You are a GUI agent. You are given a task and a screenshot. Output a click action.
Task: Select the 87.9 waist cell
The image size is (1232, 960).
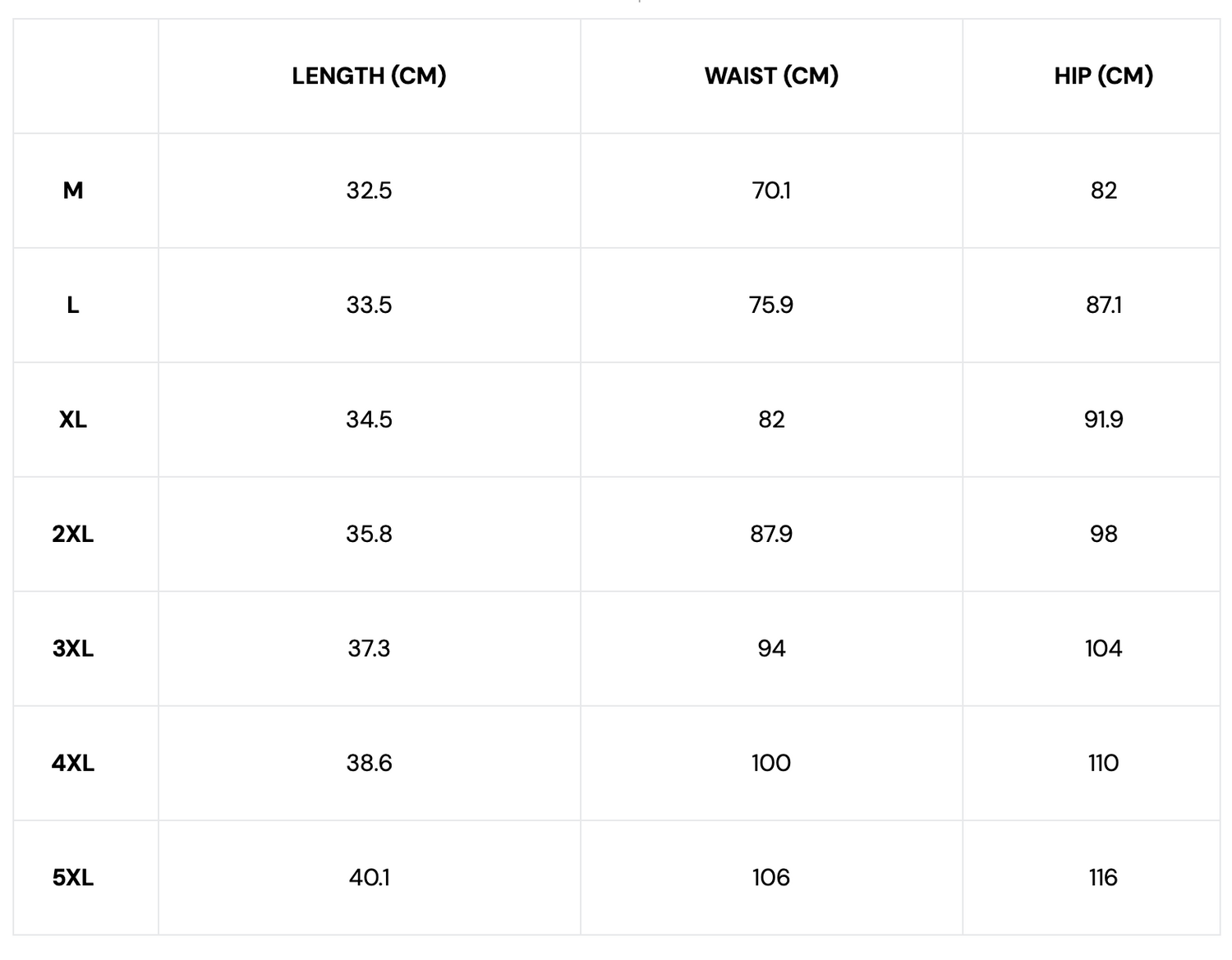pyautogui.click(x=771, y=534)
